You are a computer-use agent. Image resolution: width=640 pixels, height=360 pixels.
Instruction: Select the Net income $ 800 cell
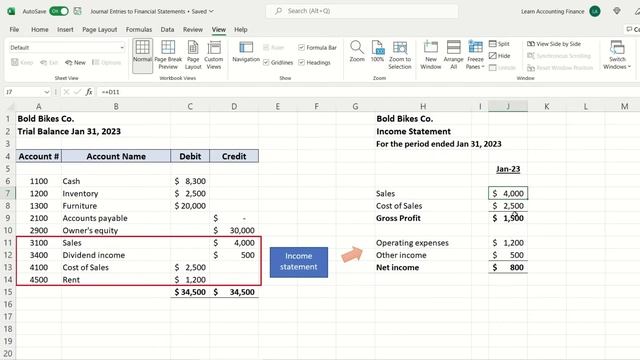pos(508,267)
